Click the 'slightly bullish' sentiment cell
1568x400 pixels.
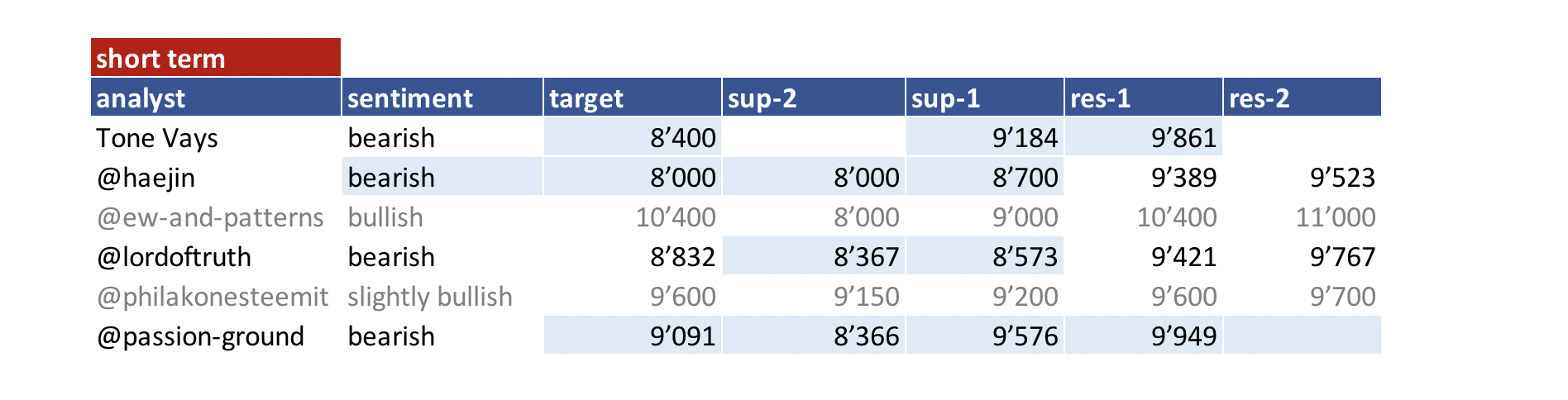point(430,297)
